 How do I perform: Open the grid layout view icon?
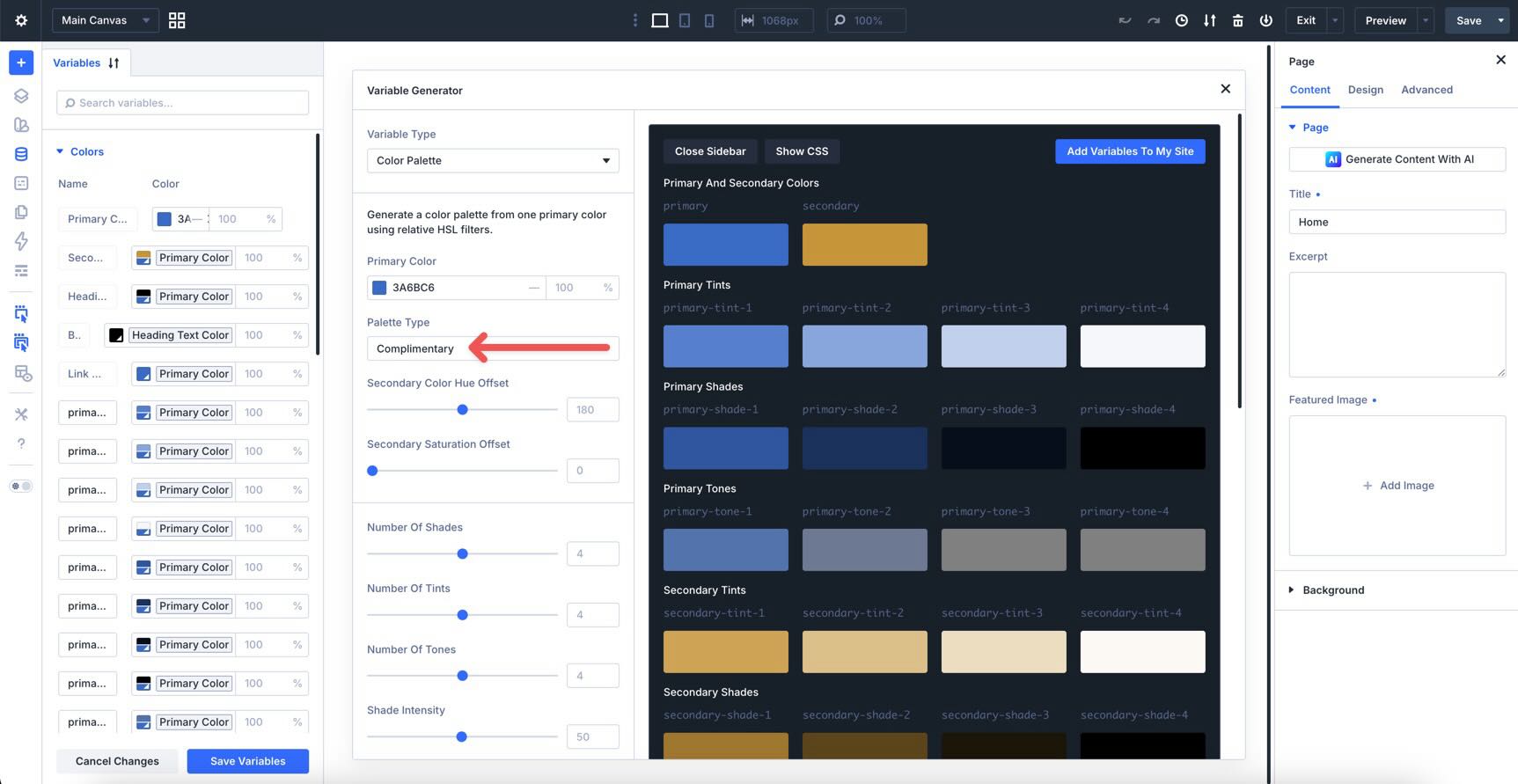point(177,20)
